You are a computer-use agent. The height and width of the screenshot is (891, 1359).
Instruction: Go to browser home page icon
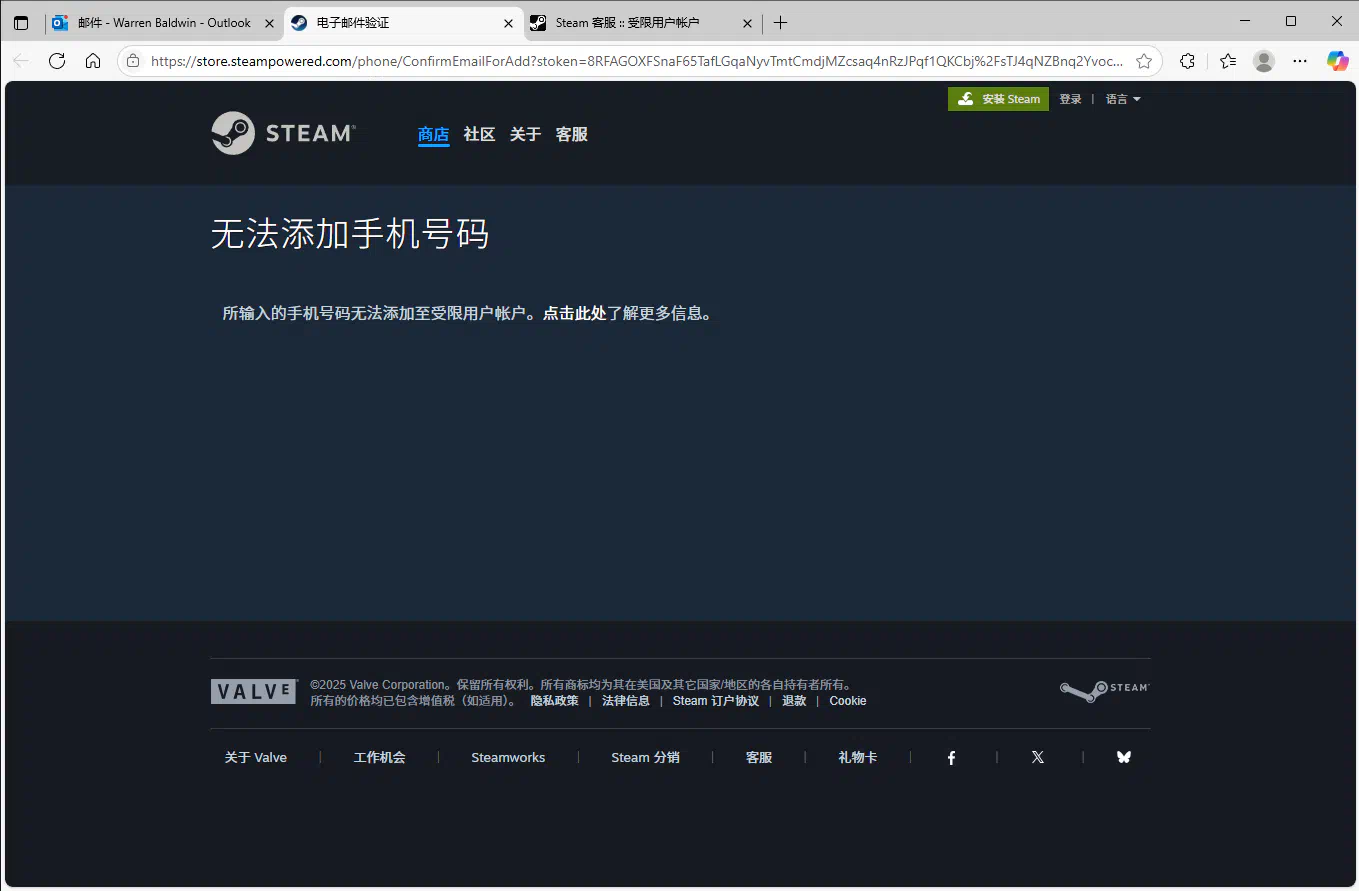(x=93, y=61)
